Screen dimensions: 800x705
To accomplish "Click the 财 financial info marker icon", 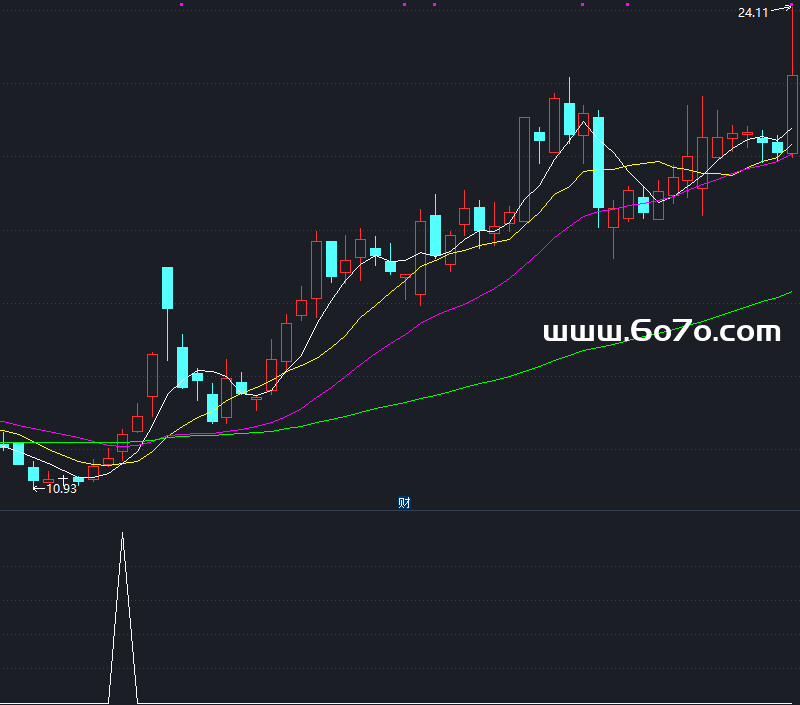I will 404,503.
